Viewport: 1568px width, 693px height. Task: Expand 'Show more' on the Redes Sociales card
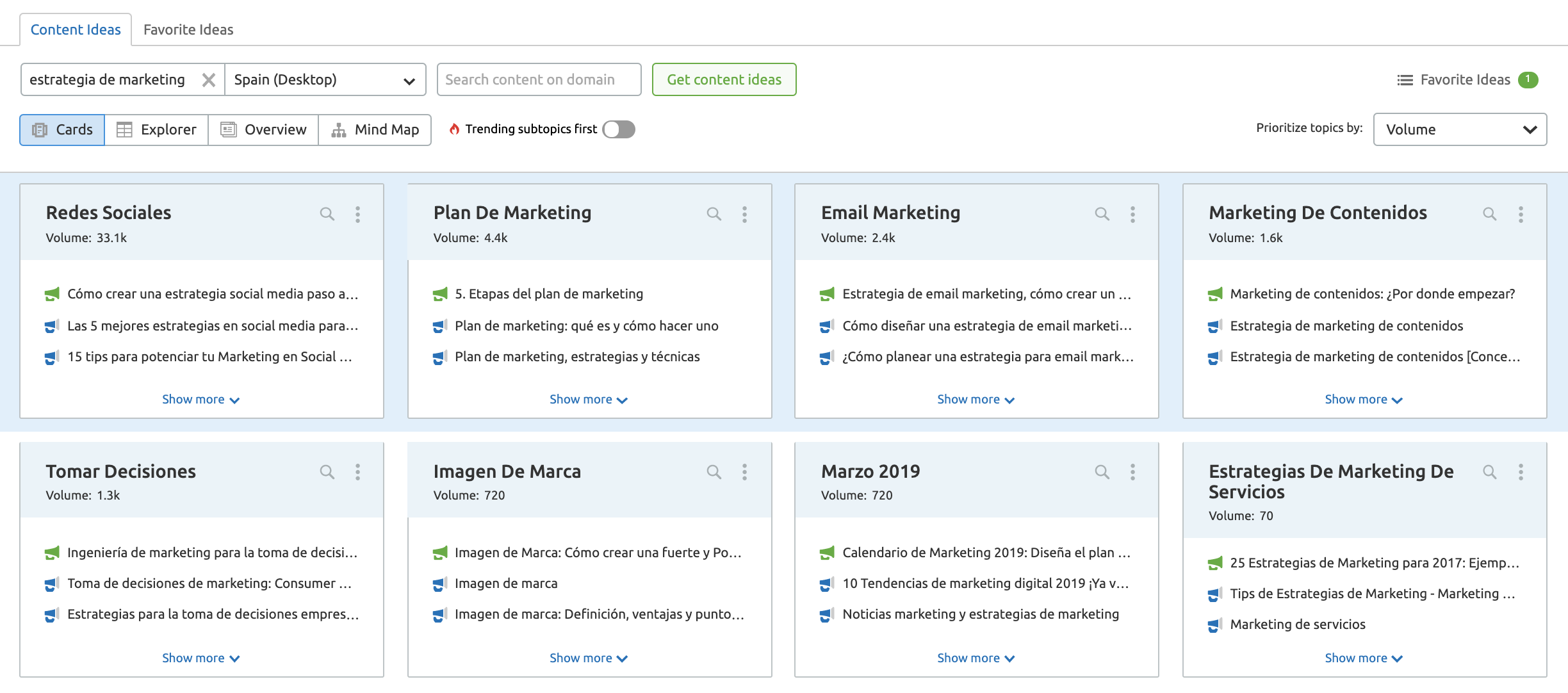pyautogui.click(x=200, y=400)
